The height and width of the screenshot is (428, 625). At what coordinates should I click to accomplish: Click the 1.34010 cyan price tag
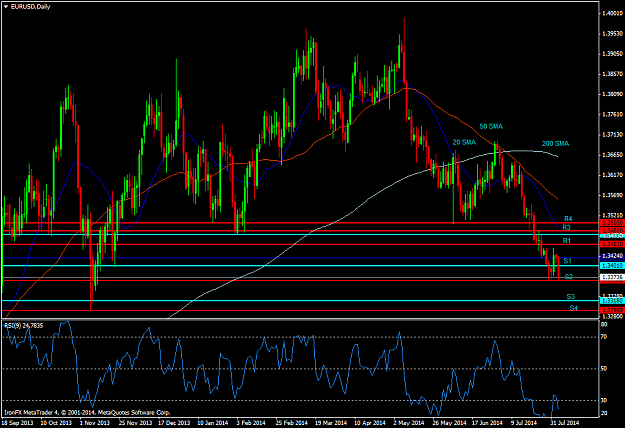(611, 265)
